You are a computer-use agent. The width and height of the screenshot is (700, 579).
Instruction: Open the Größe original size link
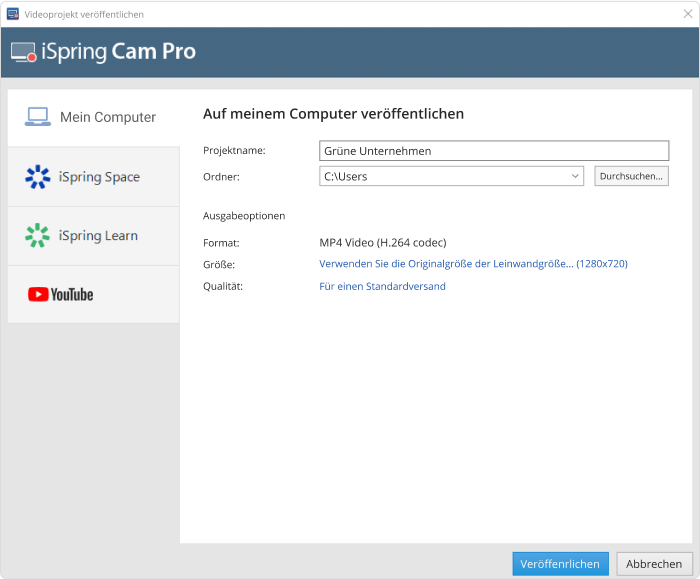tap(473, 264)
